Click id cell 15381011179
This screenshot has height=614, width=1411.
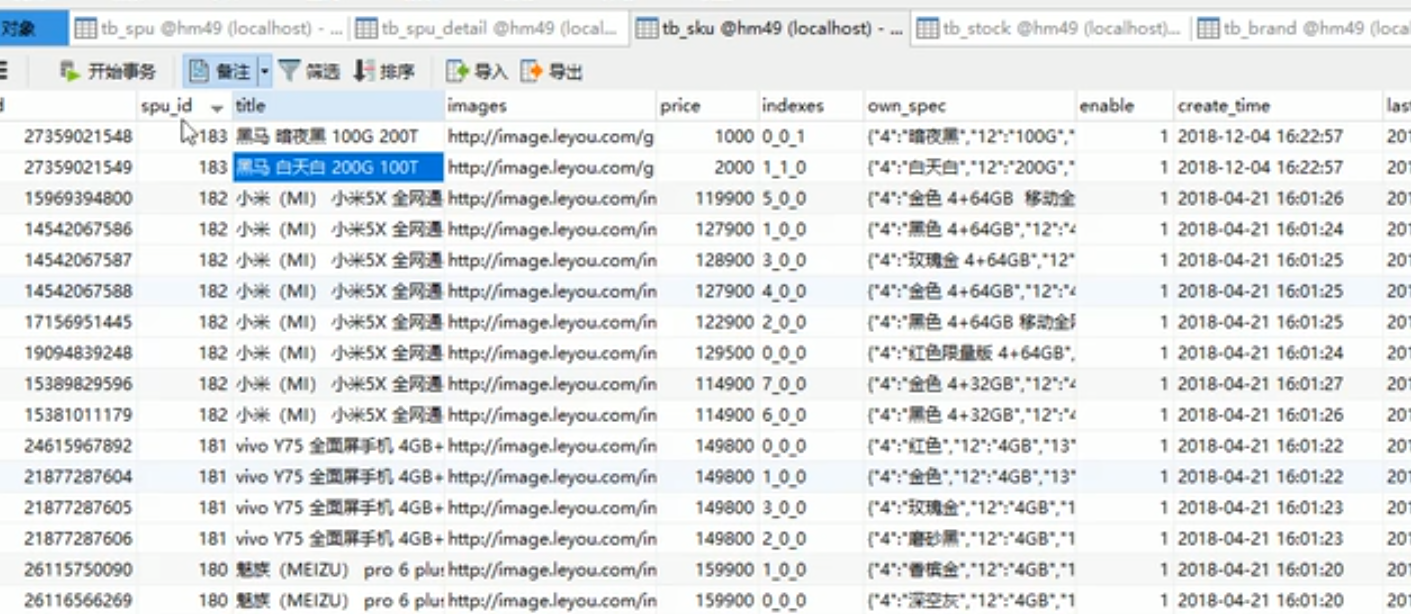pyautogui.click(x=78, y=414)
